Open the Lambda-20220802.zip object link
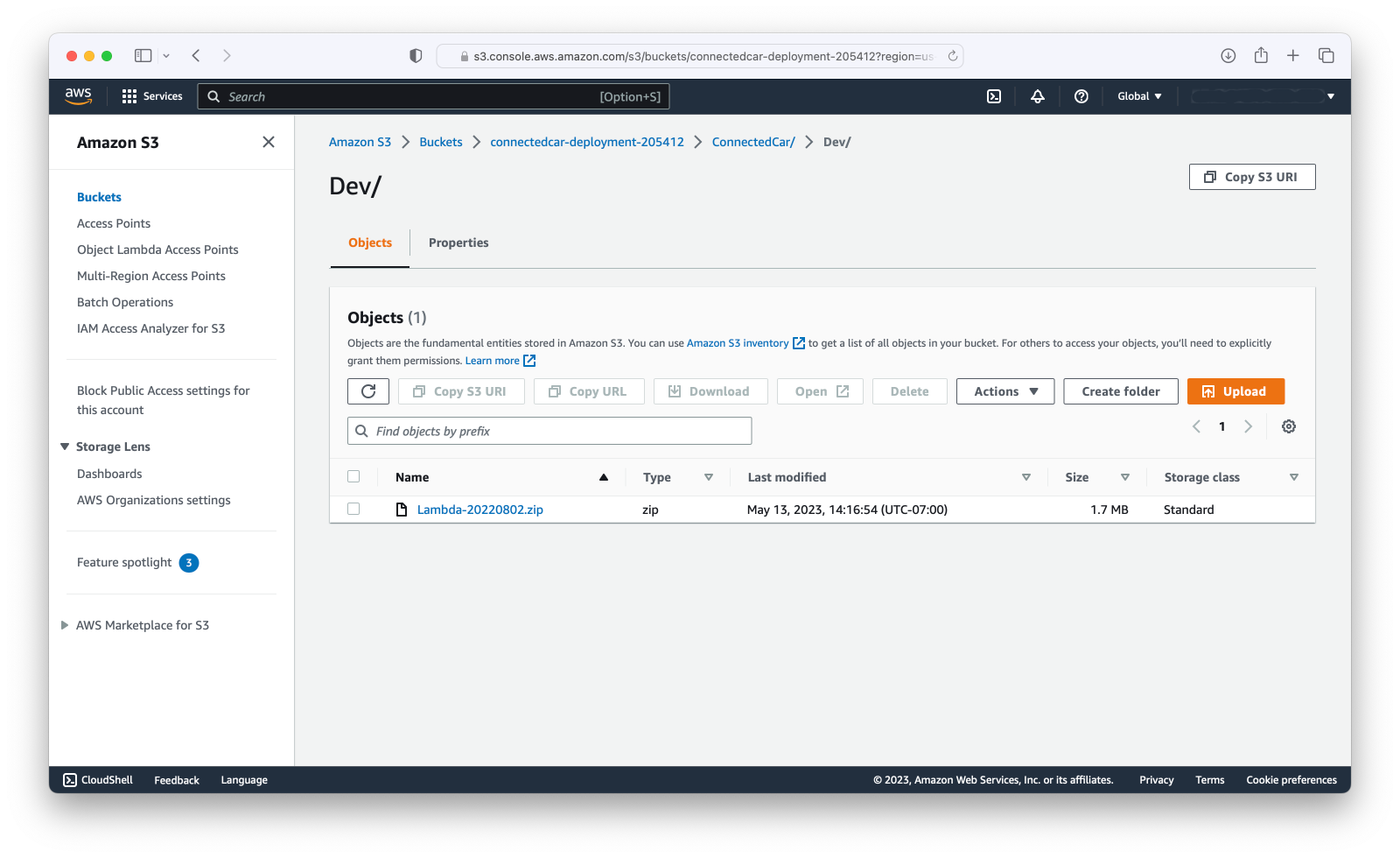Image resolution: width=1400 pixels, height=858 pixels. click(480, 510)
